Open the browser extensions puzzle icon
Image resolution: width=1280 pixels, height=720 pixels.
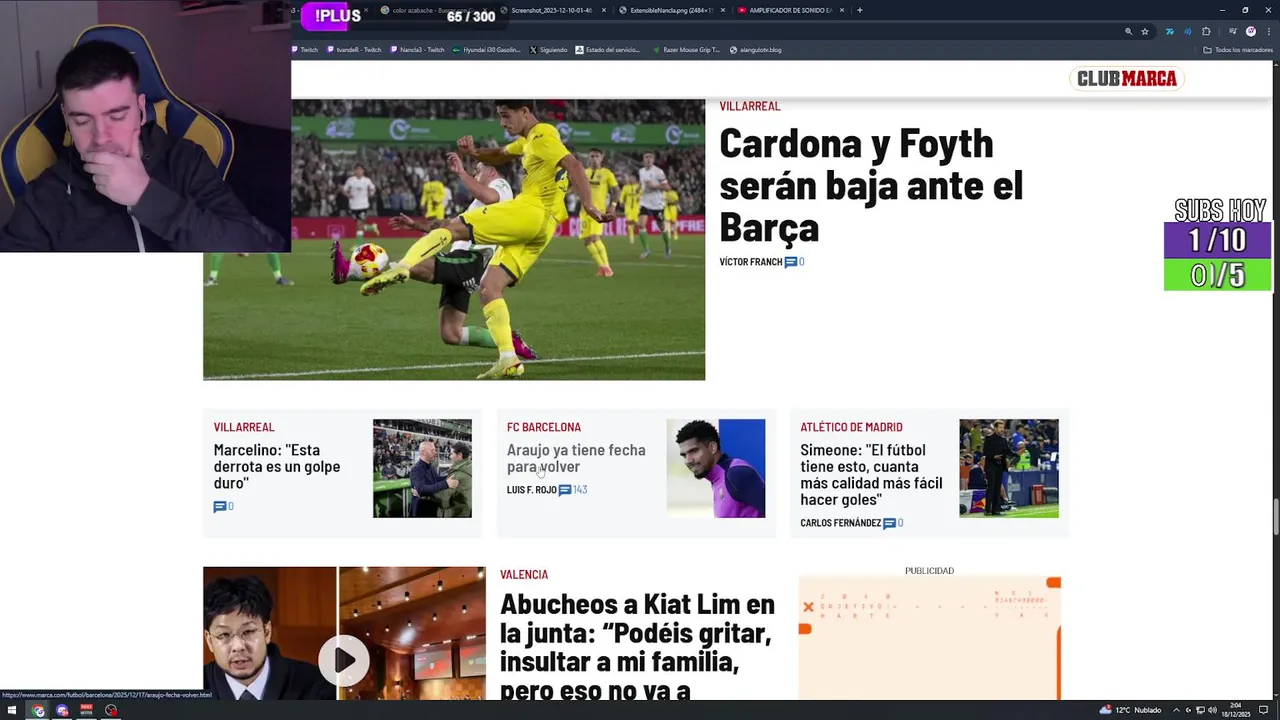1206,31
